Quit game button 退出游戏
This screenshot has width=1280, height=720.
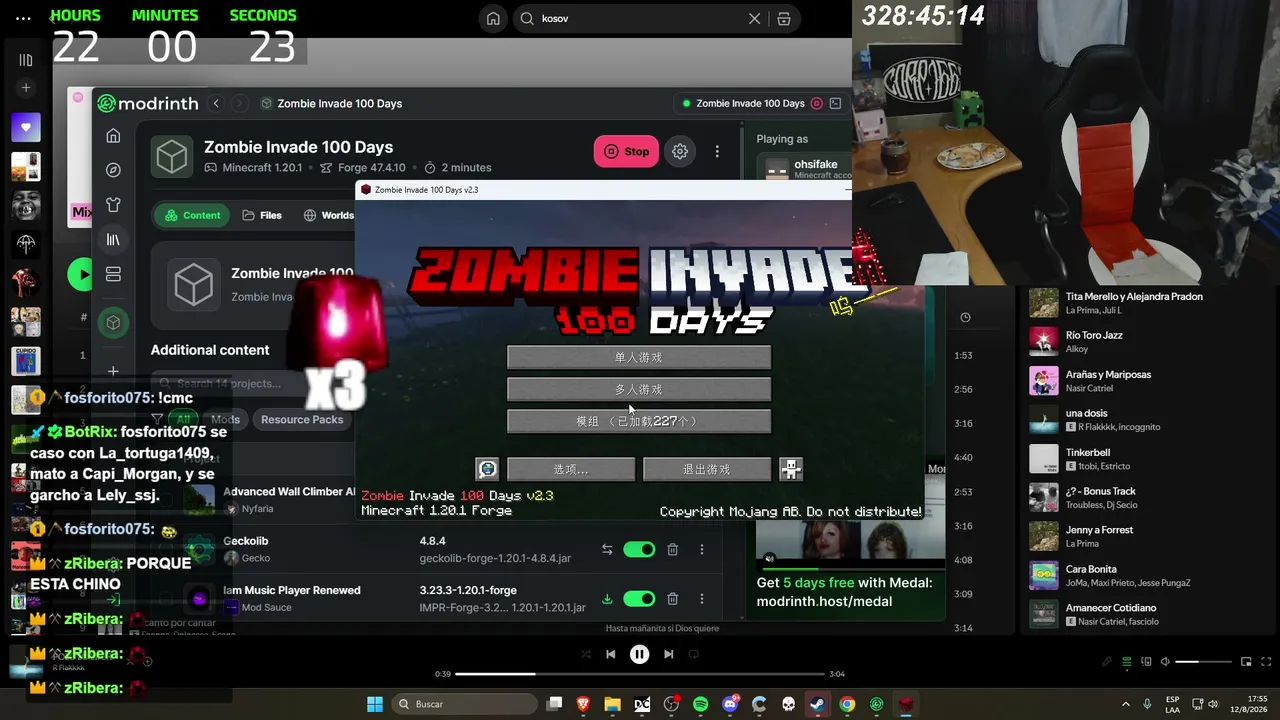[707, 469]
